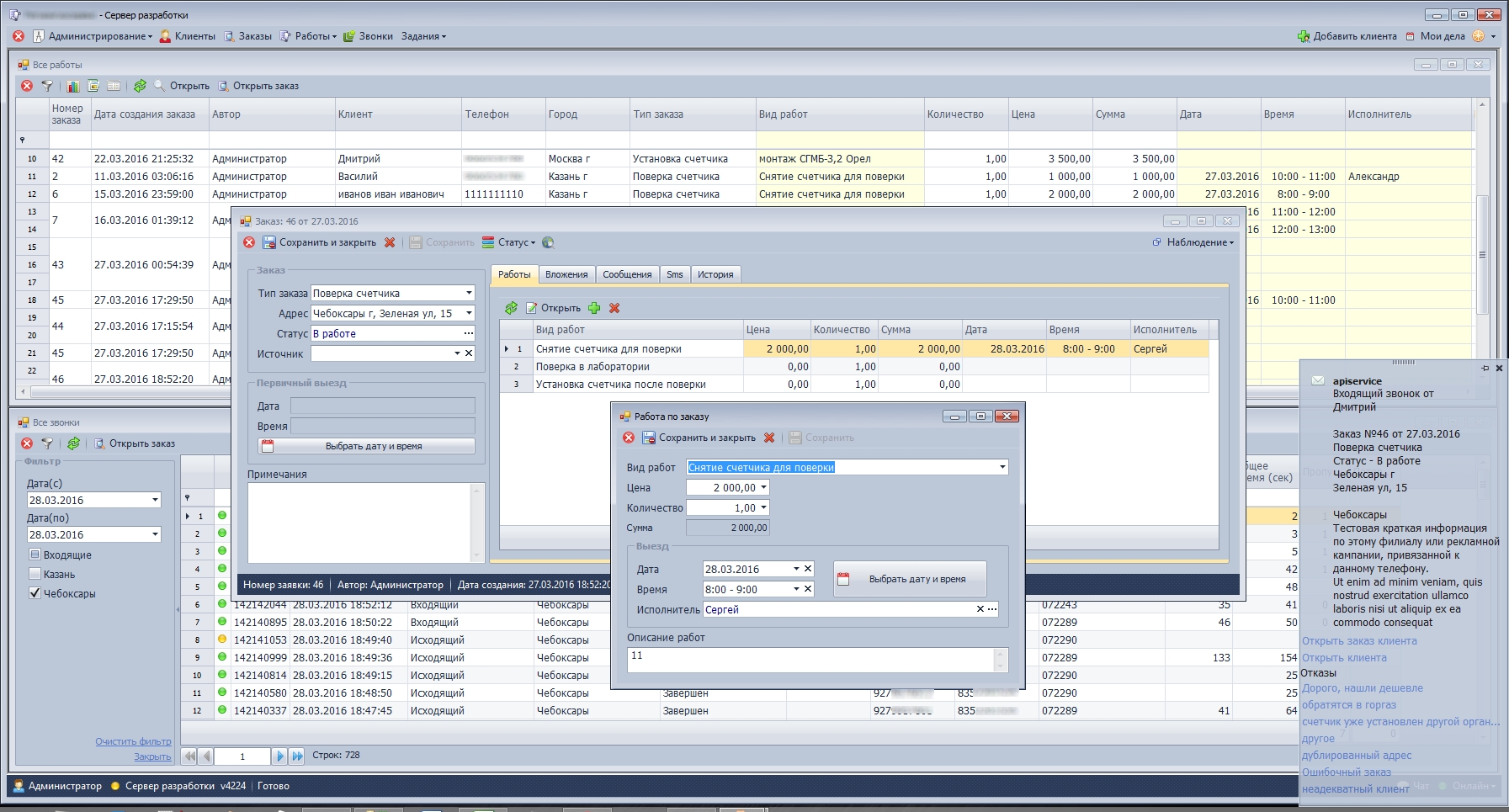This screenshot has height=812, width=1509.
Task: Expand the Количество dropdown in the work dialog
Action: (x=764, y=507)
